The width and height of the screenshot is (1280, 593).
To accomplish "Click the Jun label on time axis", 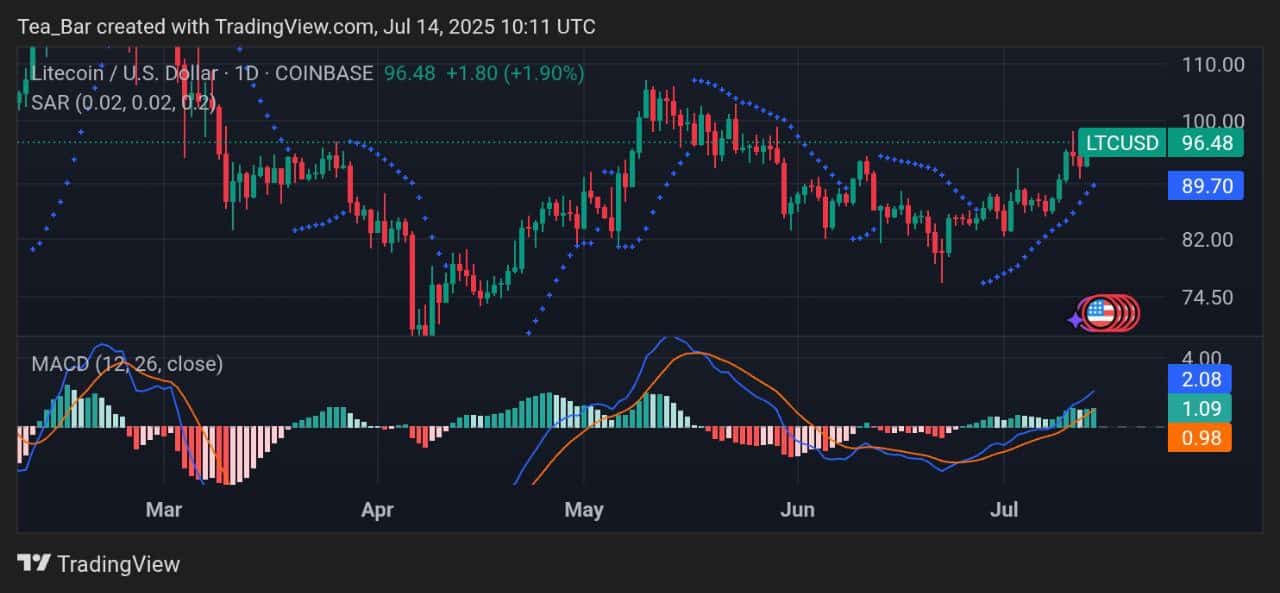I will 797,510.
